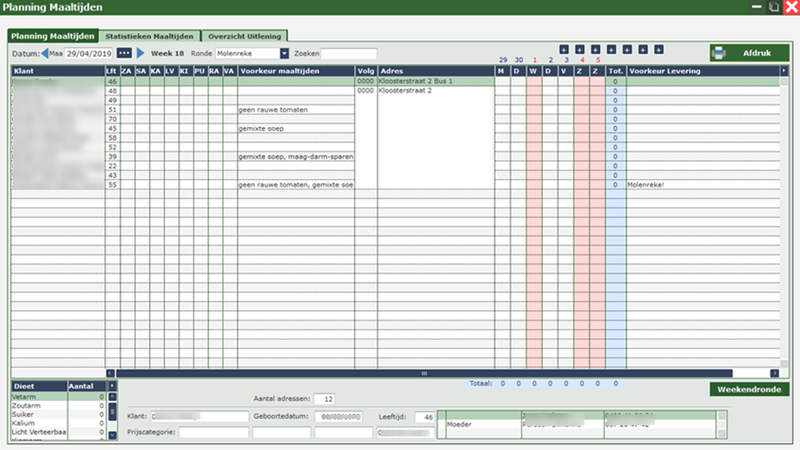This screenshot has width=800, height=450.
Task: Switch to Statistieken Maaltijden tab
Action: pyautogui.click(x=150, y=36)
